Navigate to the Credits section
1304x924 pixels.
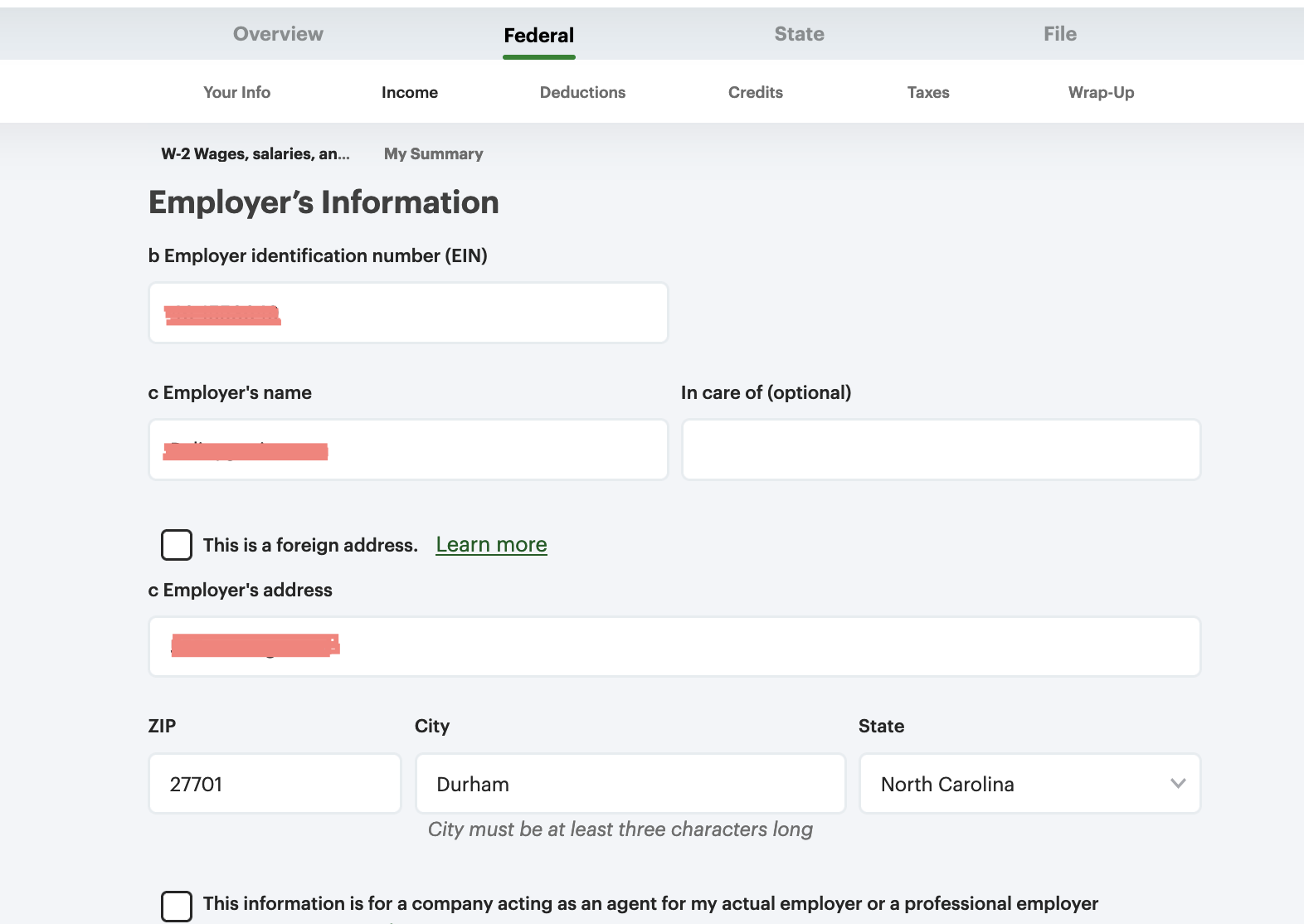click(x=755, y=92)
